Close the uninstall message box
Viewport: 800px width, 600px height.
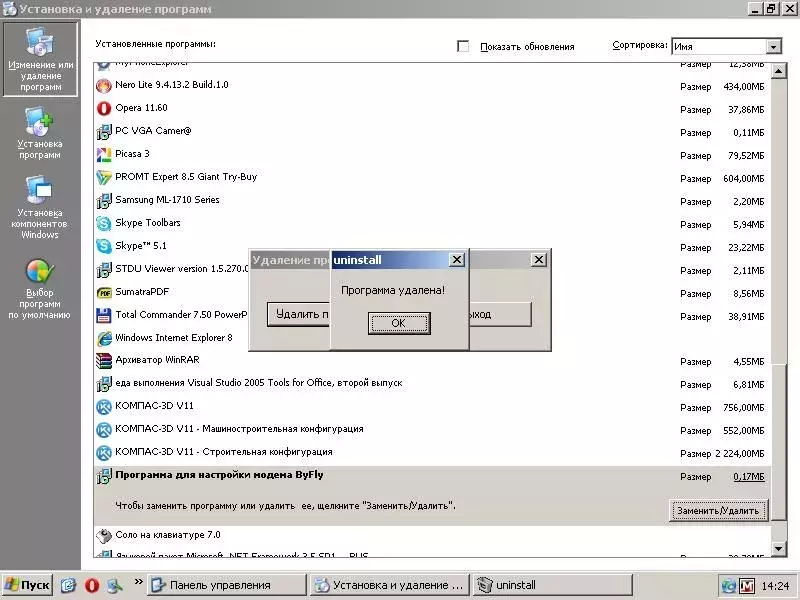click(x=457, y=260)
